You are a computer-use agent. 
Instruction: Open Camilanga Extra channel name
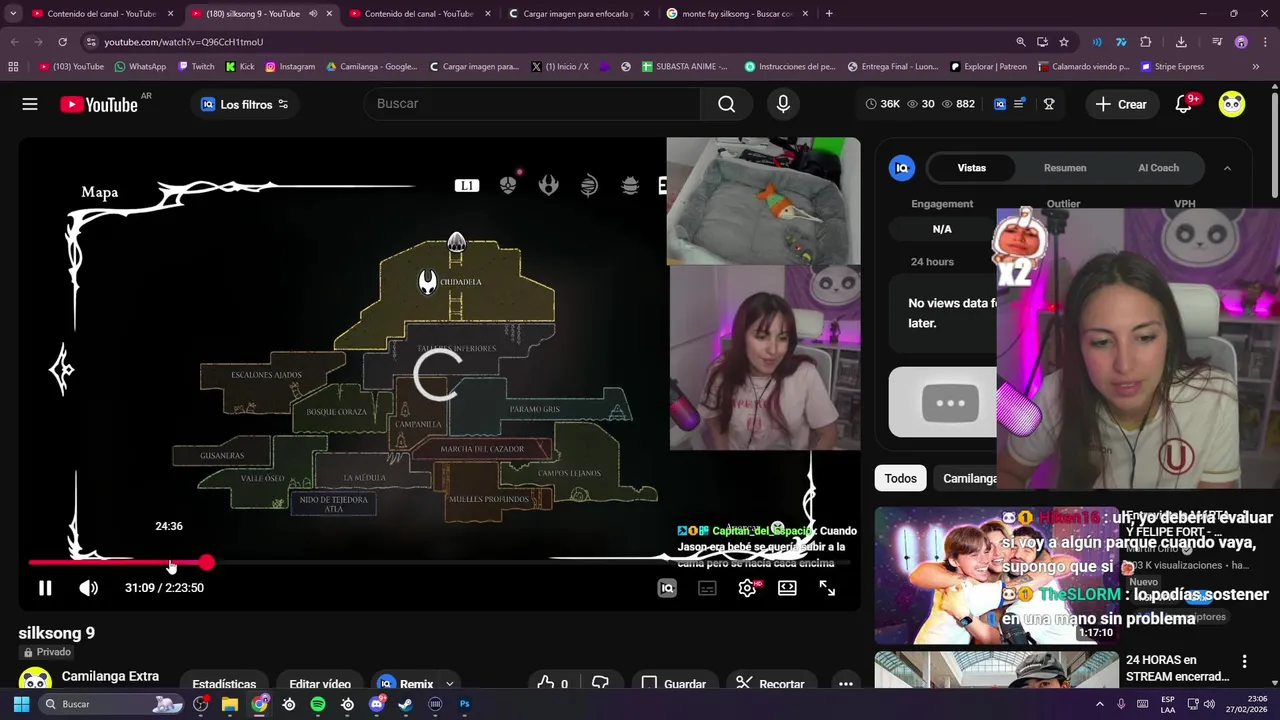110,676
